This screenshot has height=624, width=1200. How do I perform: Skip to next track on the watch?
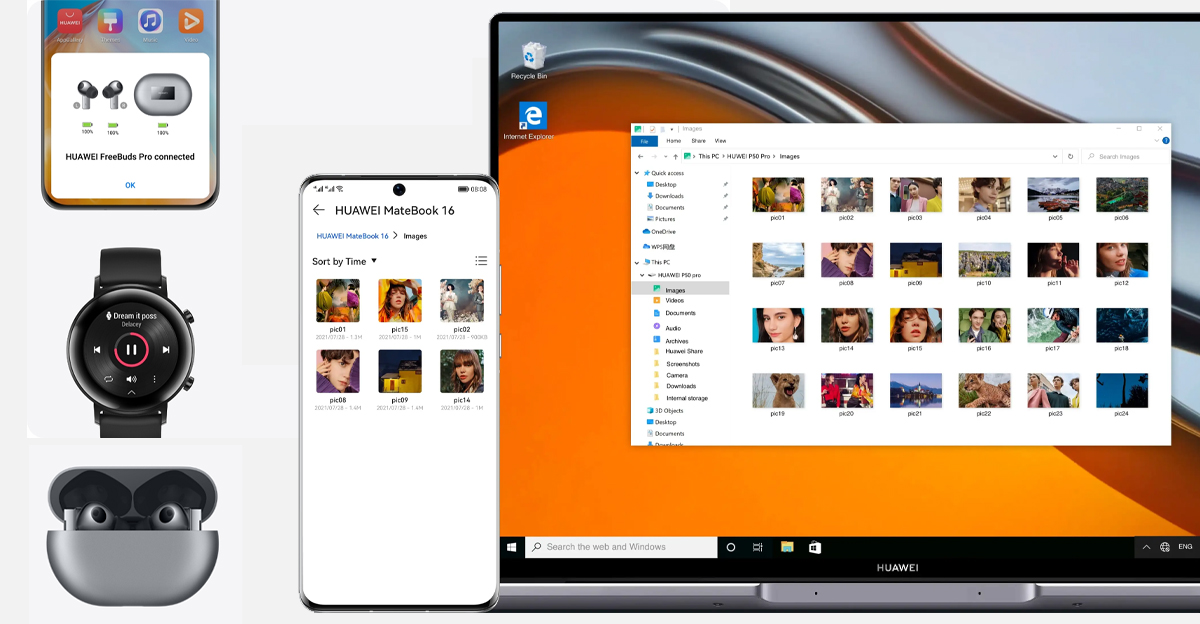(165, 350)
